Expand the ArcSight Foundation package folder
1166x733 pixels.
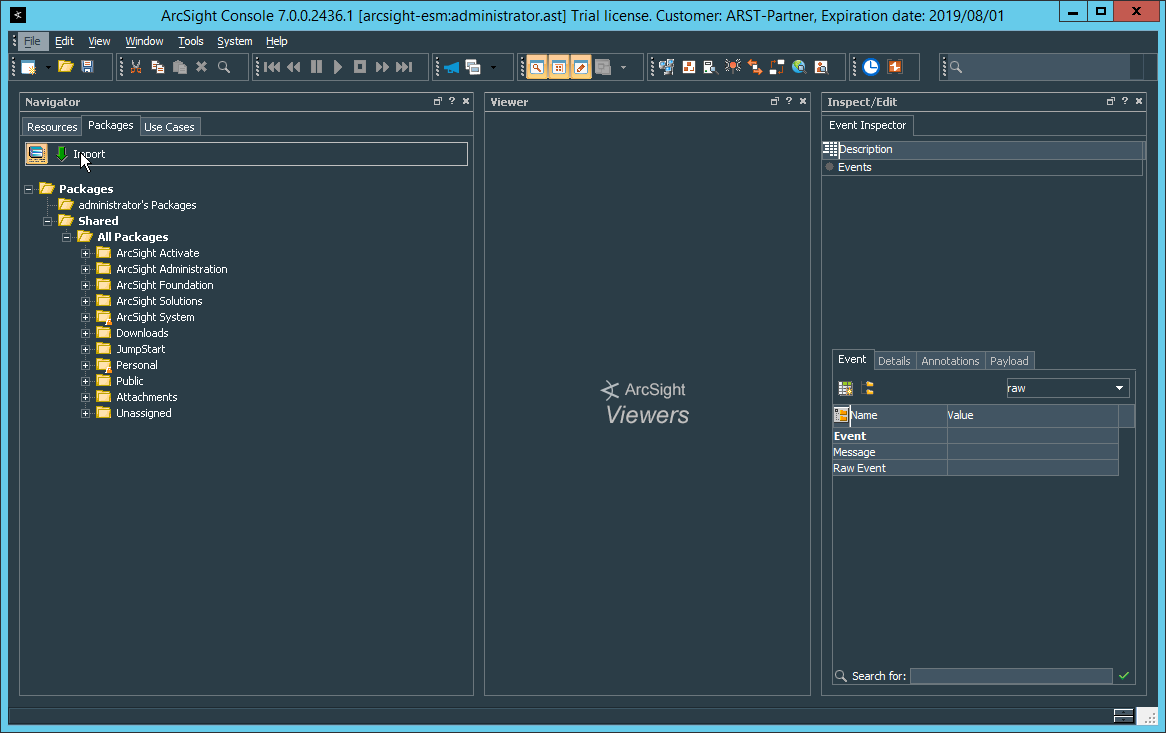[x=86, y=285]
